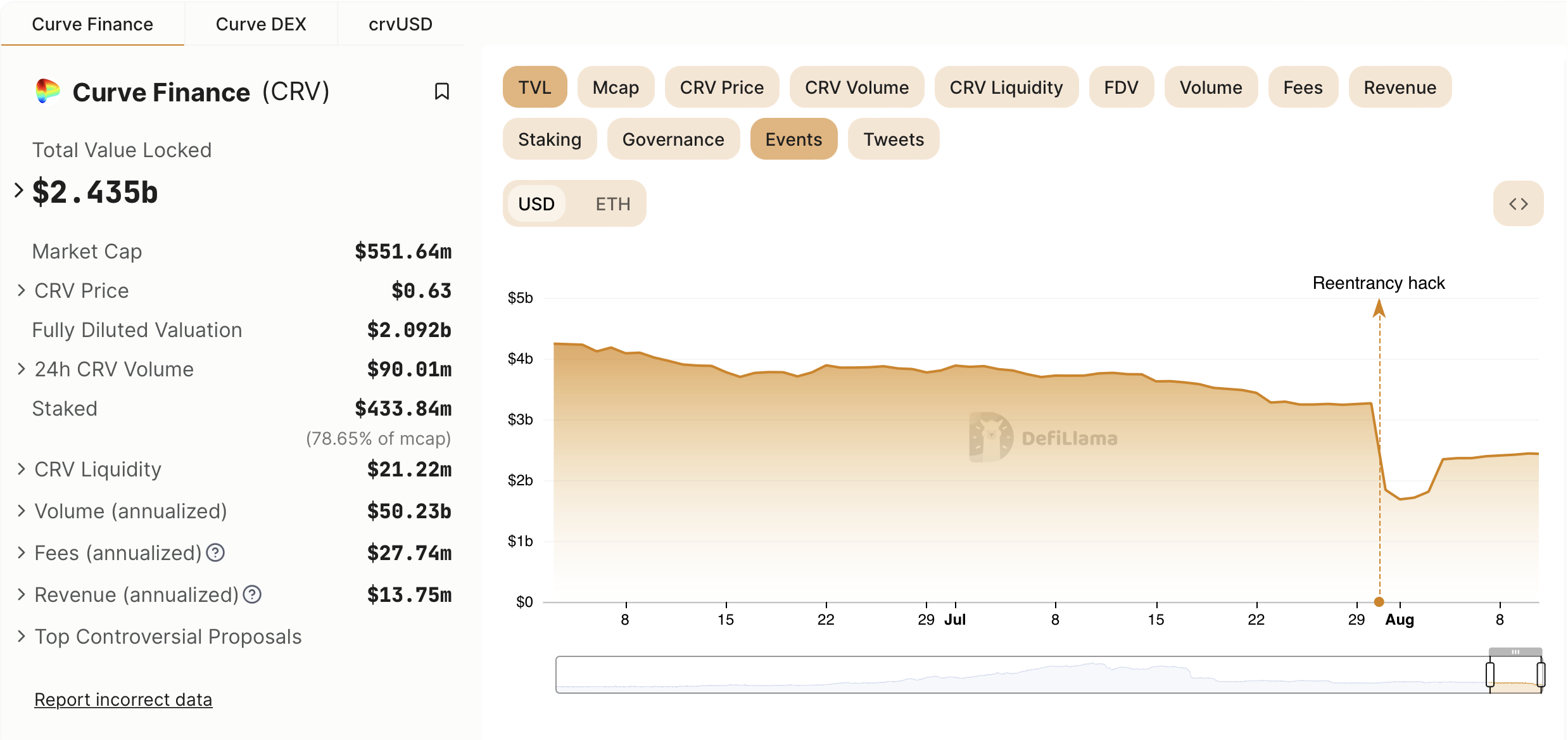Toggle the TVL chart metric
The width and height of the screenshot is (1568, 740).
(534, 87)
